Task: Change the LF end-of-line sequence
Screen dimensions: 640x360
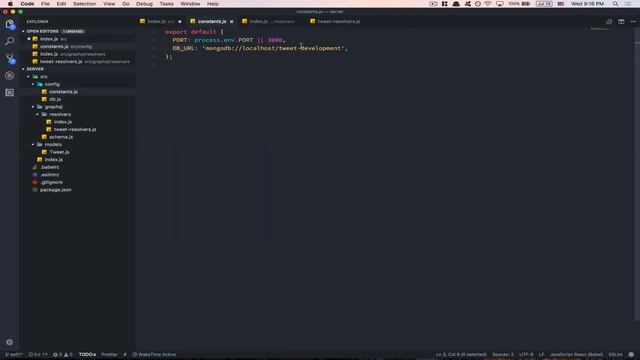Action: tap(541, 355)
